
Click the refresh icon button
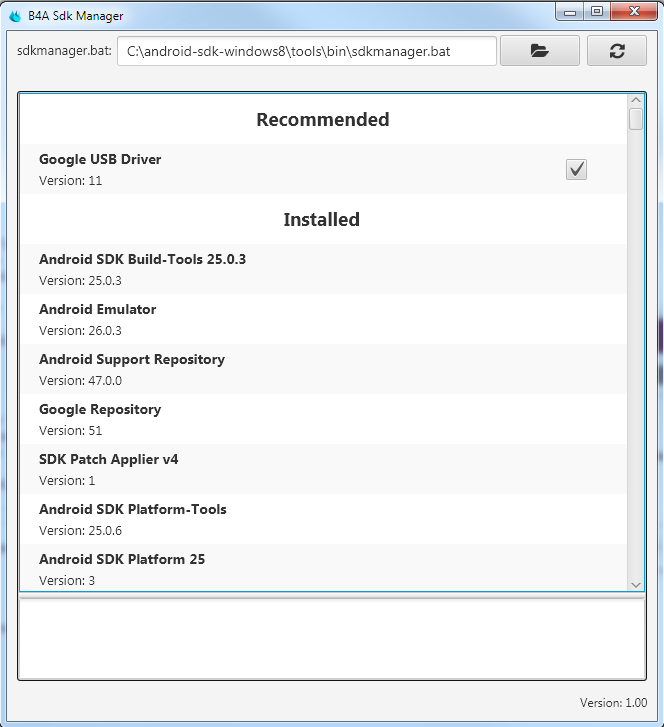[x=616, y=51]
